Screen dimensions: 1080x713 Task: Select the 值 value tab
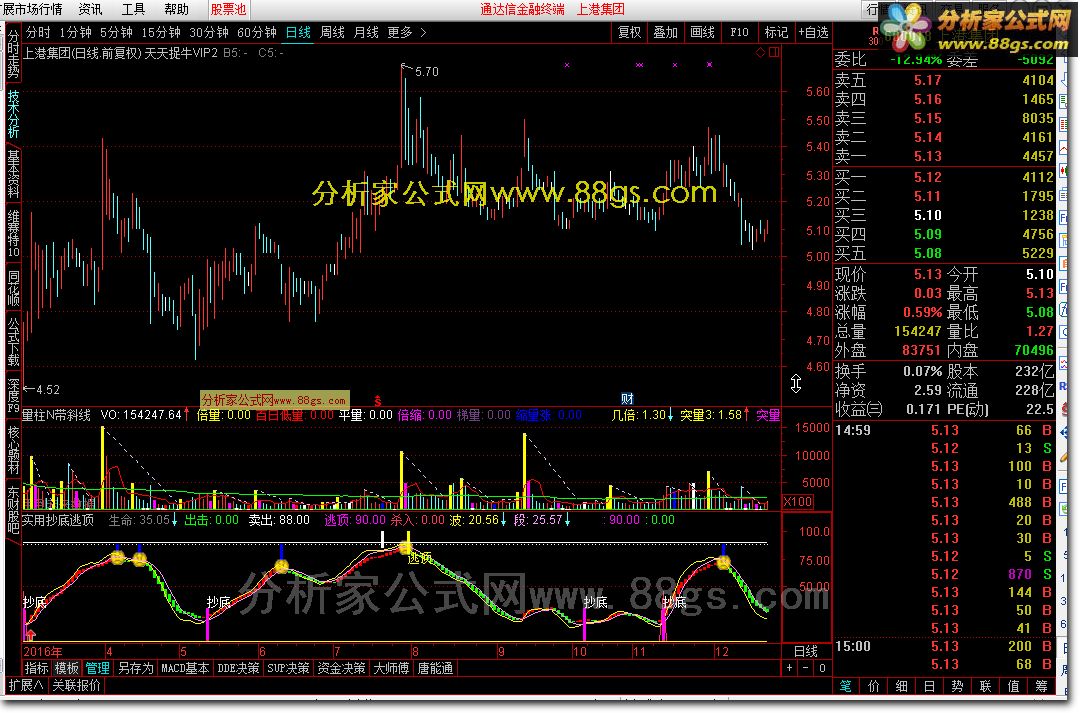[1013, 686]
